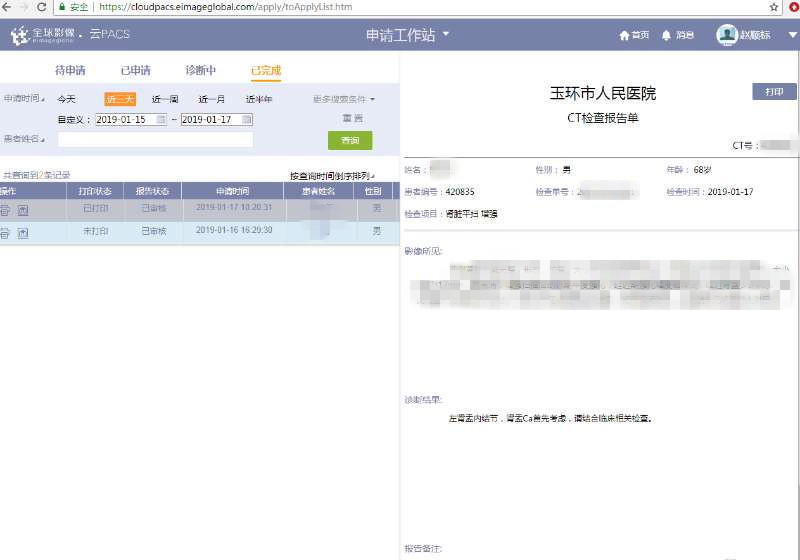
Task: Open the 申请工作站 workstation dropdown
Action: (x=408, y=35)
